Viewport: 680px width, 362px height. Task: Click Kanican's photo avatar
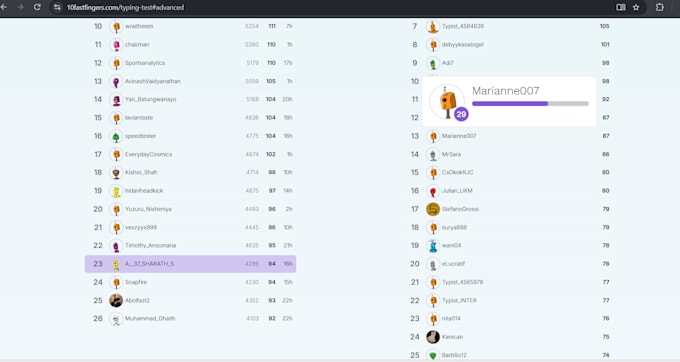(x=433, y=337)
